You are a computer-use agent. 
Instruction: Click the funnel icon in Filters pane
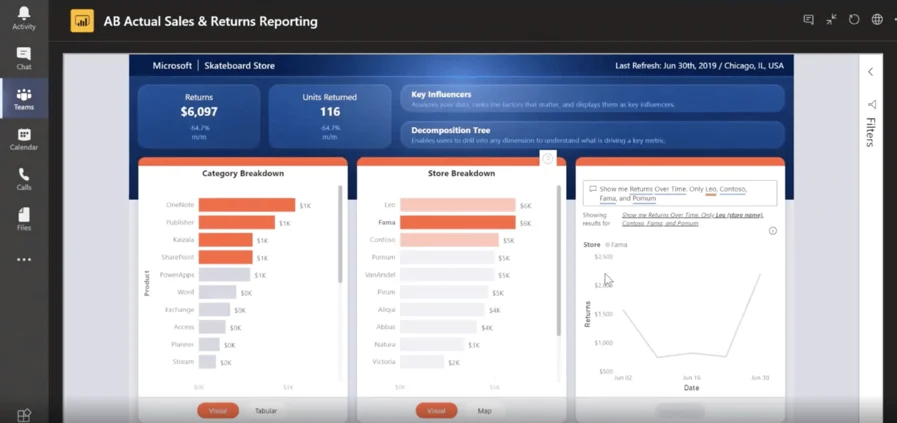pos(871,104)
